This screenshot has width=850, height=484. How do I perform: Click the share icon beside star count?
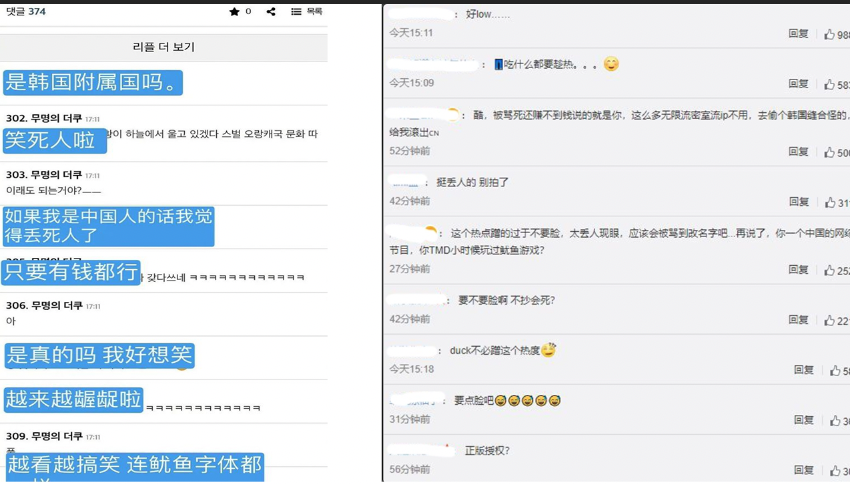pos(271,12)
